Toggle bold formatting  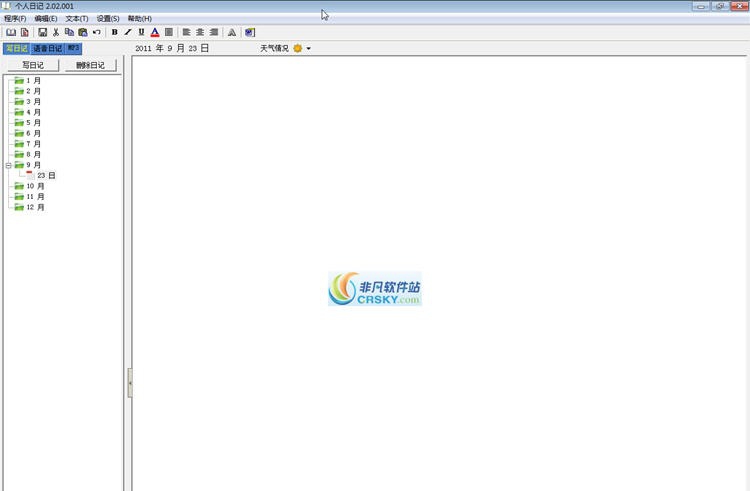114,32
